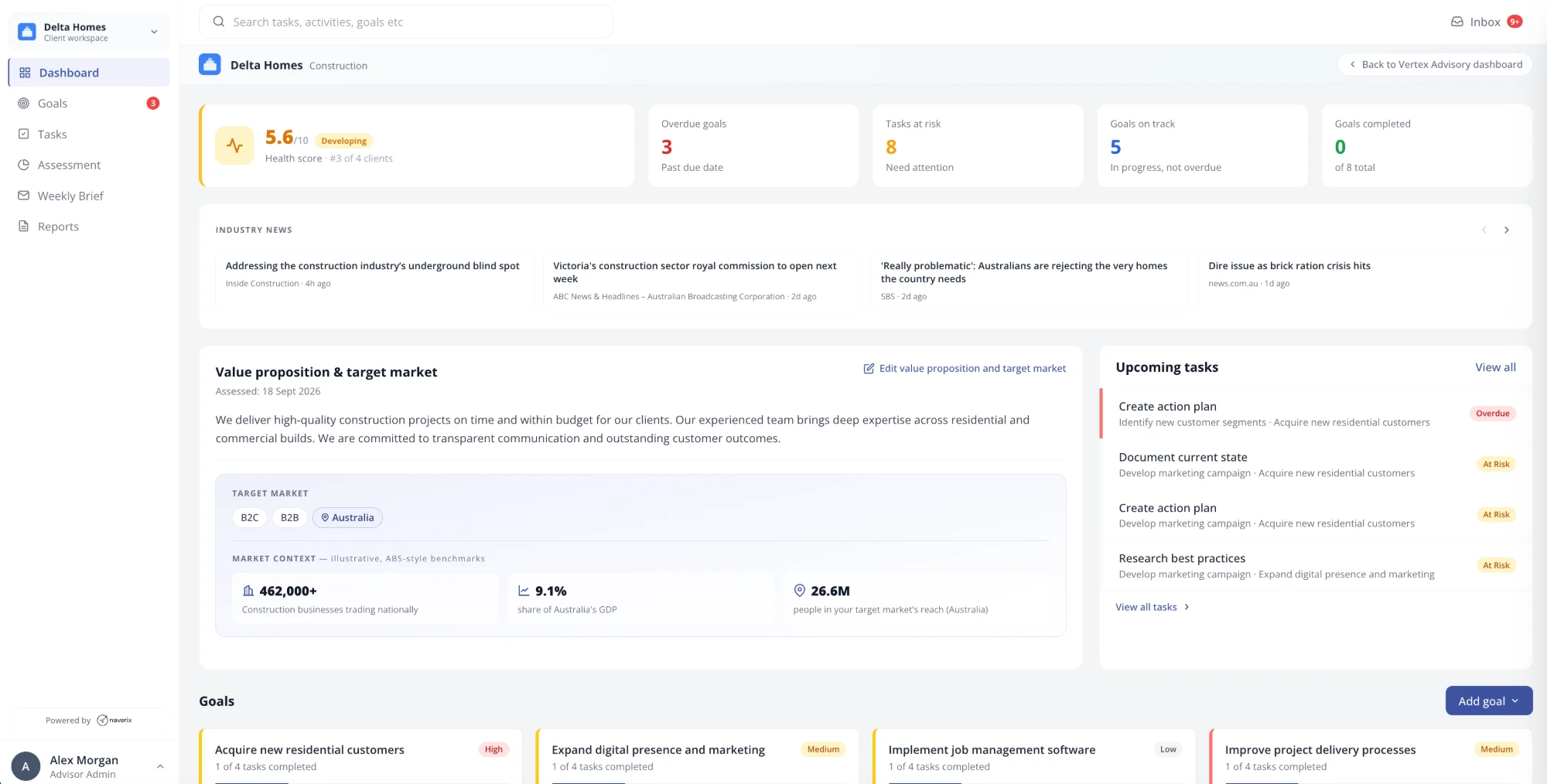This screenshot has width=1547, height=784.
Task: Click the Tasks checkbox icon in sidebar
Action: click(x=24, y=134)
